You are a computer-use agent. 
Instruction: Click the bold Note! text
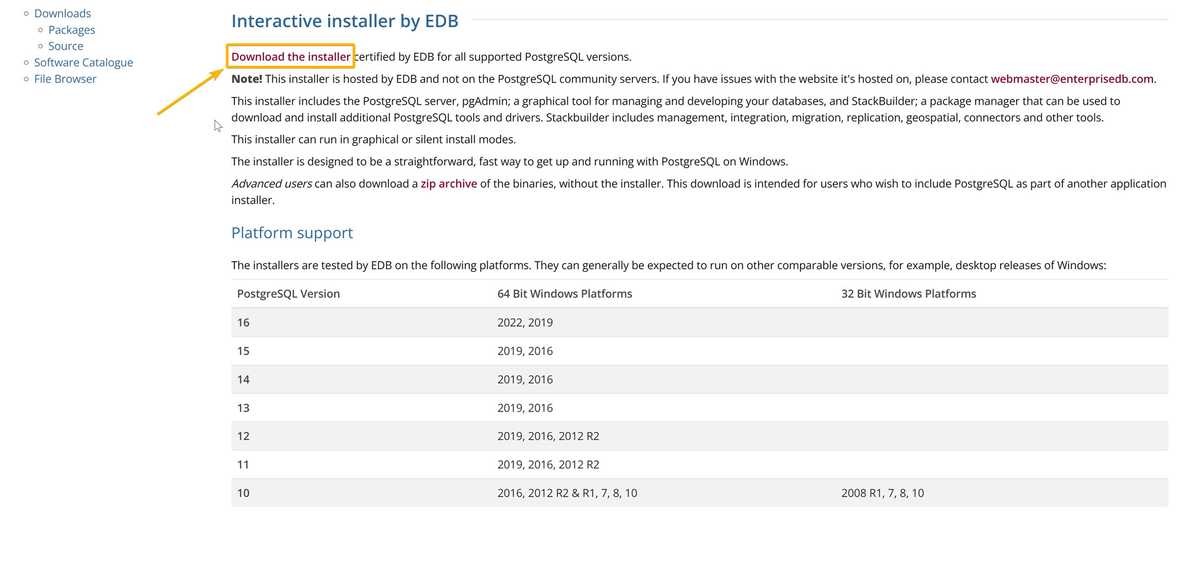coord(247,79)
